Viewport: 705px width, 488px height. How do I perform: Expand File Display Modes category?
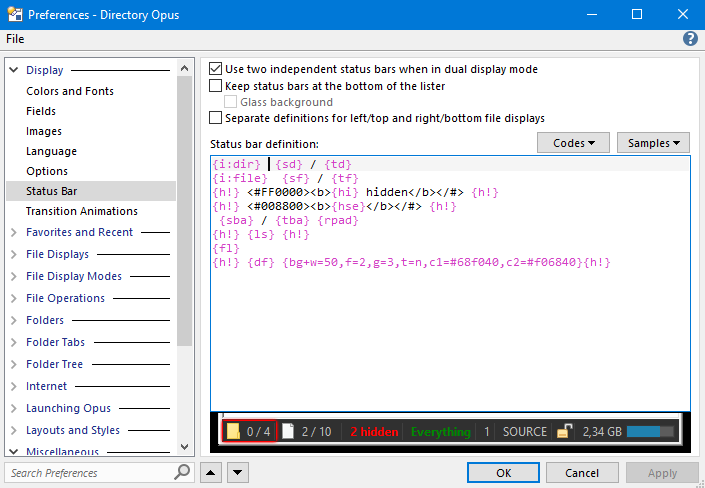14,276
